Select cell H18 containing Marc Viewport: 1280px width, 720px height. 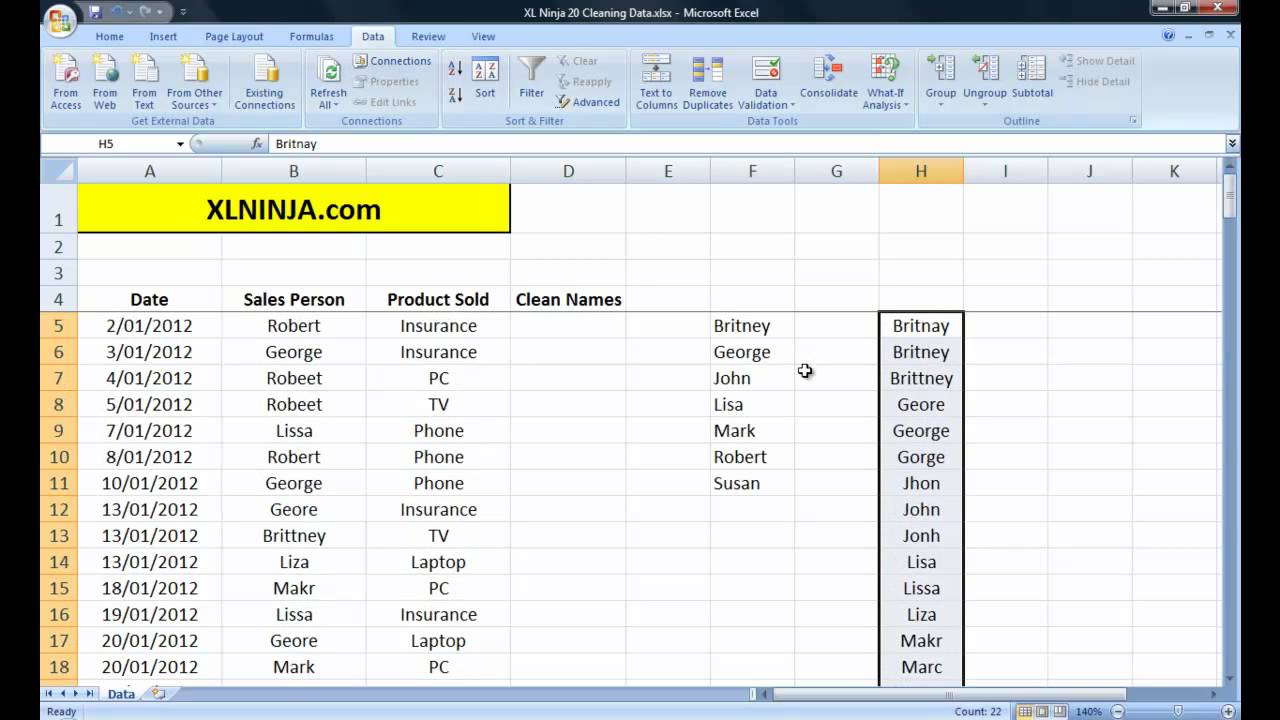click(921, 667)
